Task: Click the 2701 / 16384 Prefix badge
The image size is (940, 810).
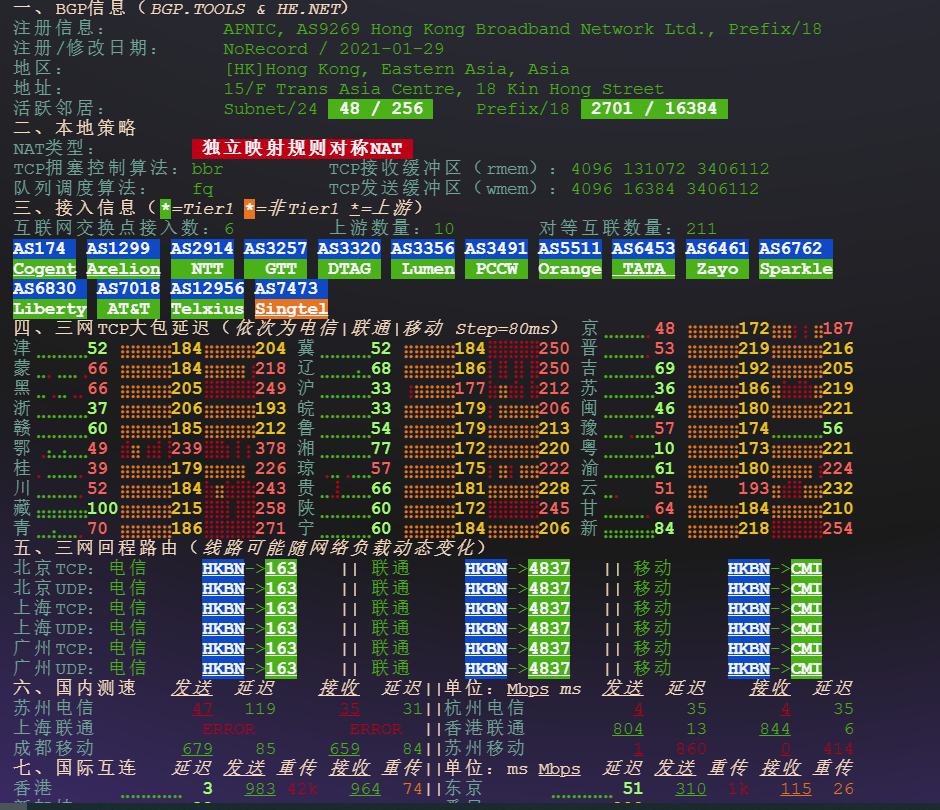Action: point(654,109)
